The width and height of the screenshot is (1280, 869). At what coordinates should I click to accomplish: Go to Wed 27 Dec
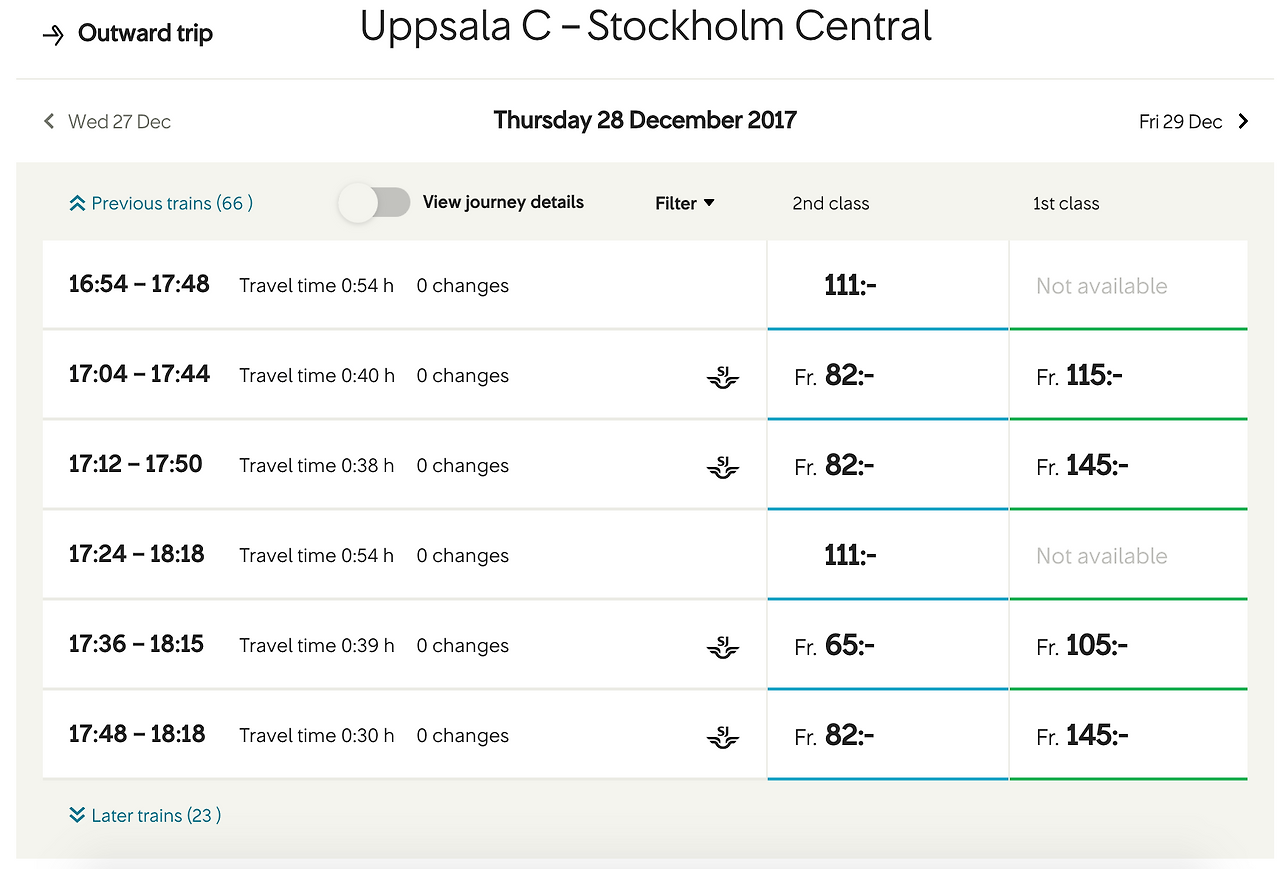tap(119, 122)
